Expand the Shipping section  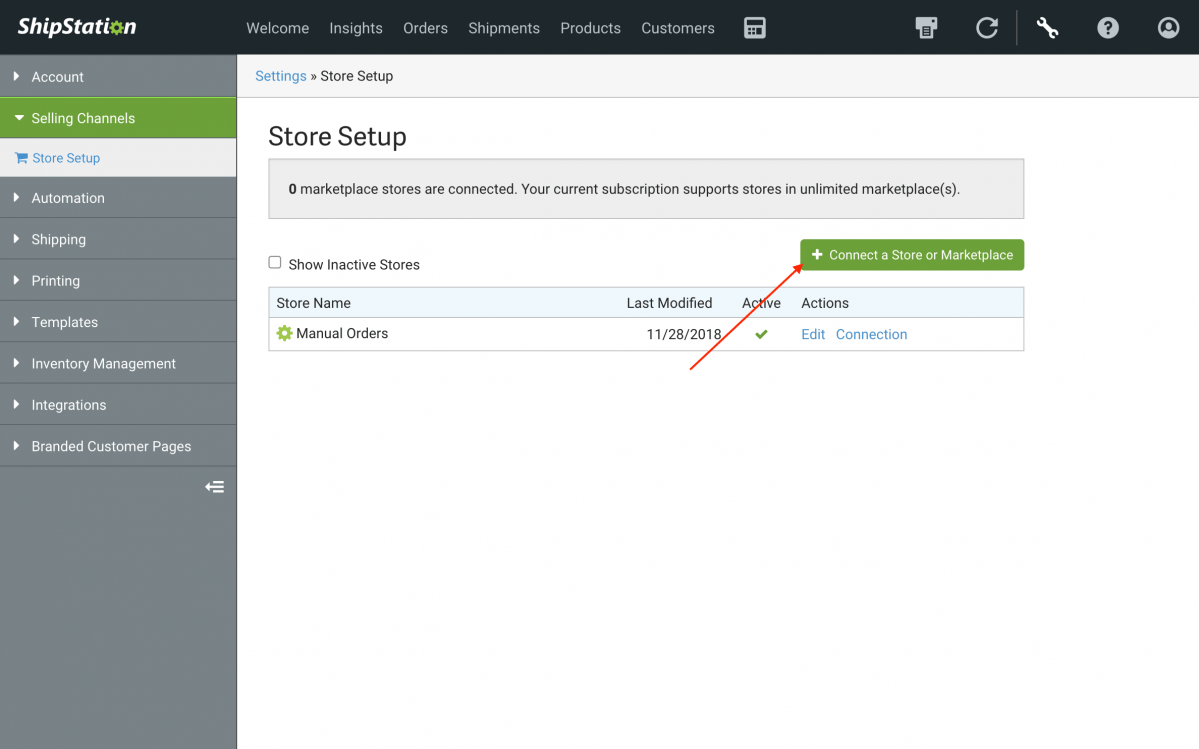[118, 239]
